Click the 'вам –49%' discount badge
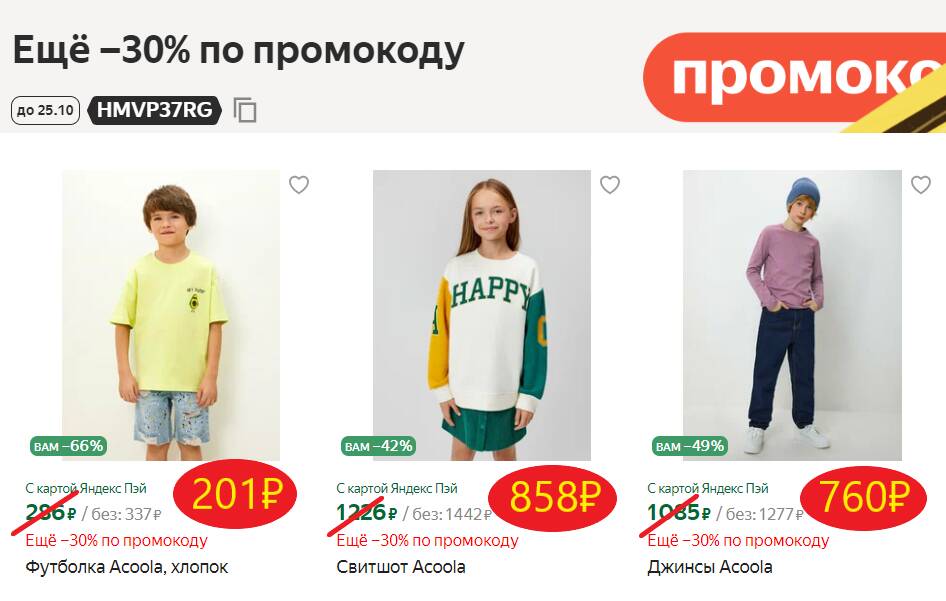The image size is (946, 601). click(690, 446)
